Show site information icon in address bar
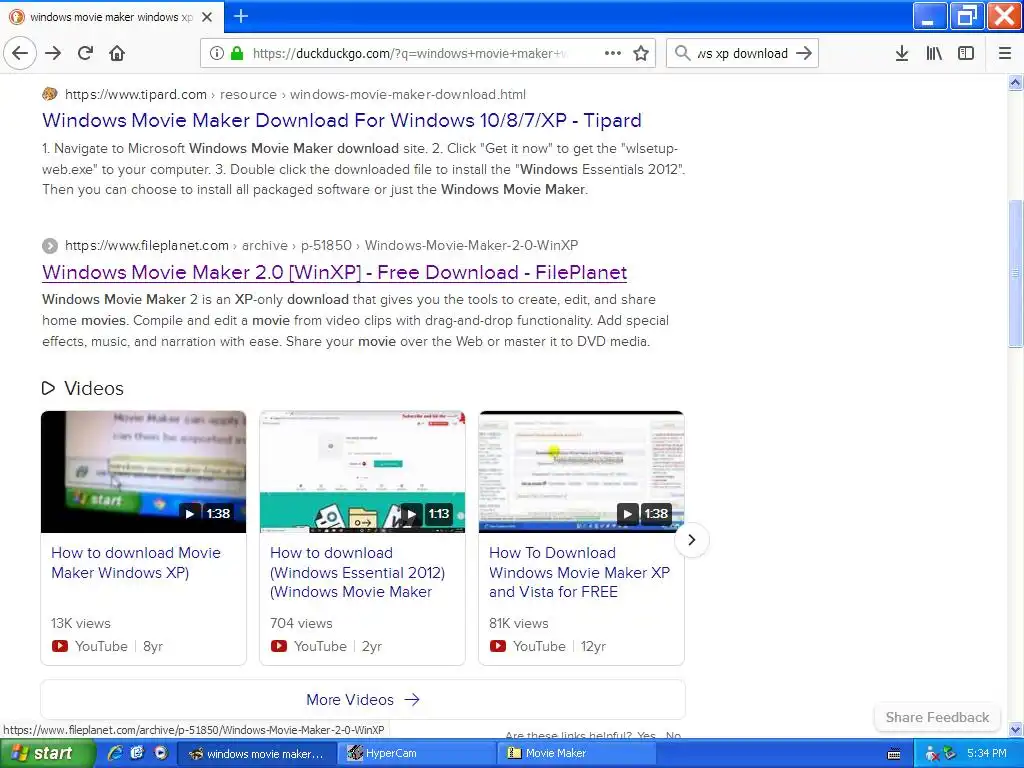Image resolution: width=1024 pixels, height=768 pixels. [x=217, y=54]
